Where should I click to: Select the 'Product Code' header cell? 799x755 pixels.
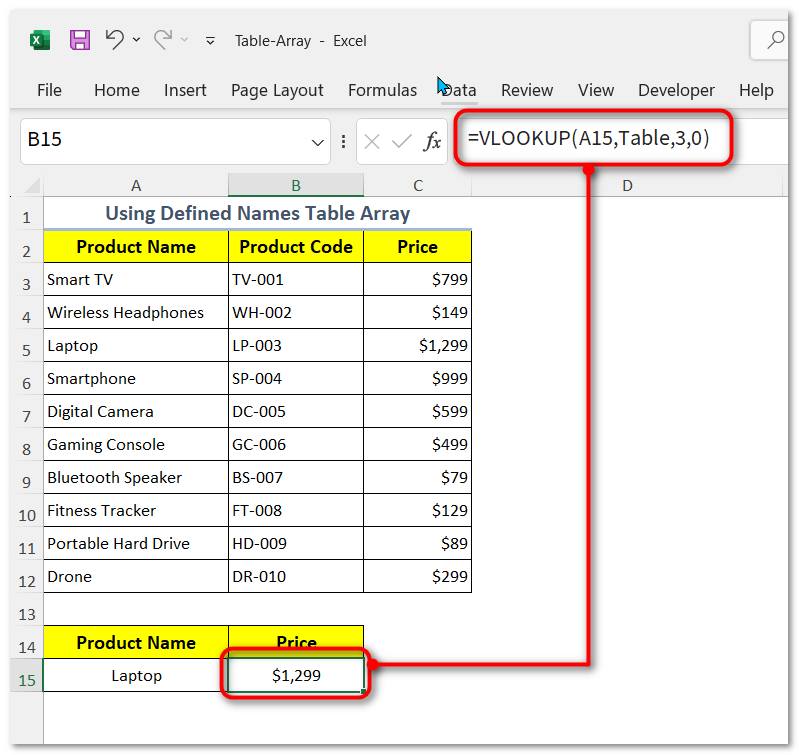(x=296, y=247)
